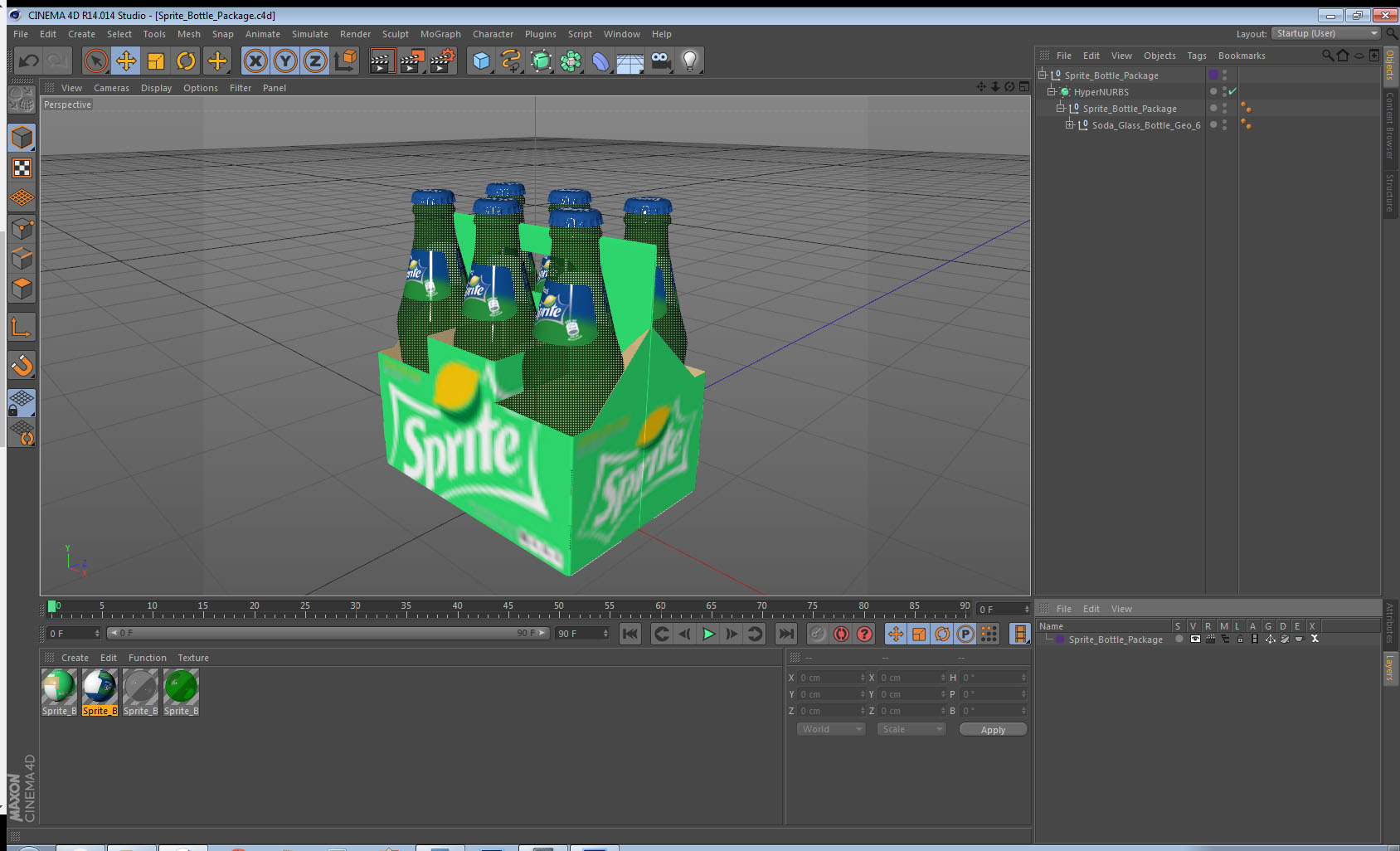Open Edit Render Settings
This screenshot has width=1400, height=851.
[x=442, y=61]
